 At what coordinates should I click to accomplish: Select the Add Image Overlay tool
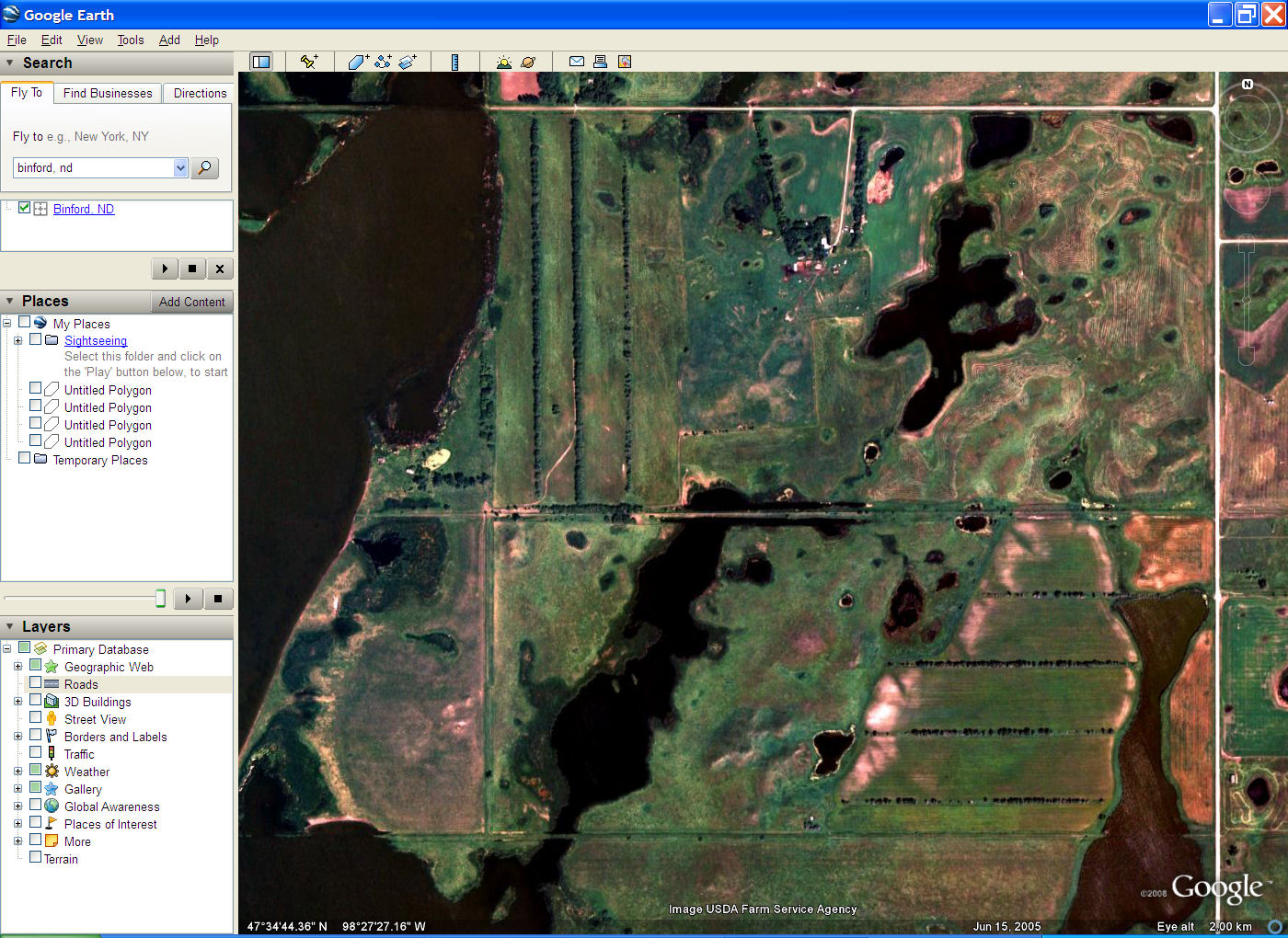(408, 62)
